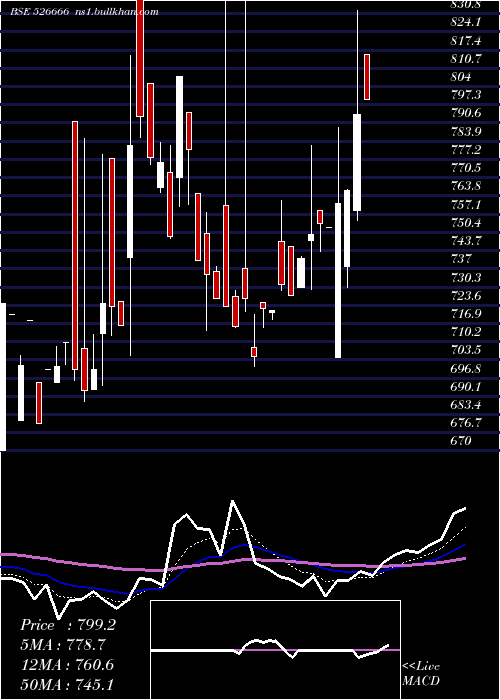Select the 790.6 price axis label
The width and height of the screenshot is (500, 700).
point(466,113)
